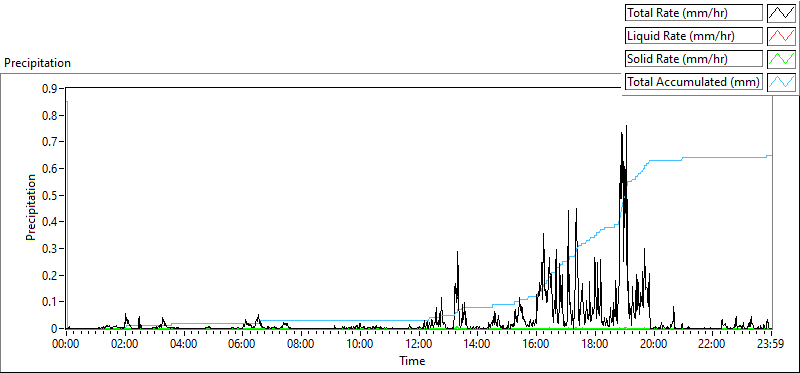Click the 23:59 time axis label
Viewport: 800px width, 373px height.
(x=771, y=343)
